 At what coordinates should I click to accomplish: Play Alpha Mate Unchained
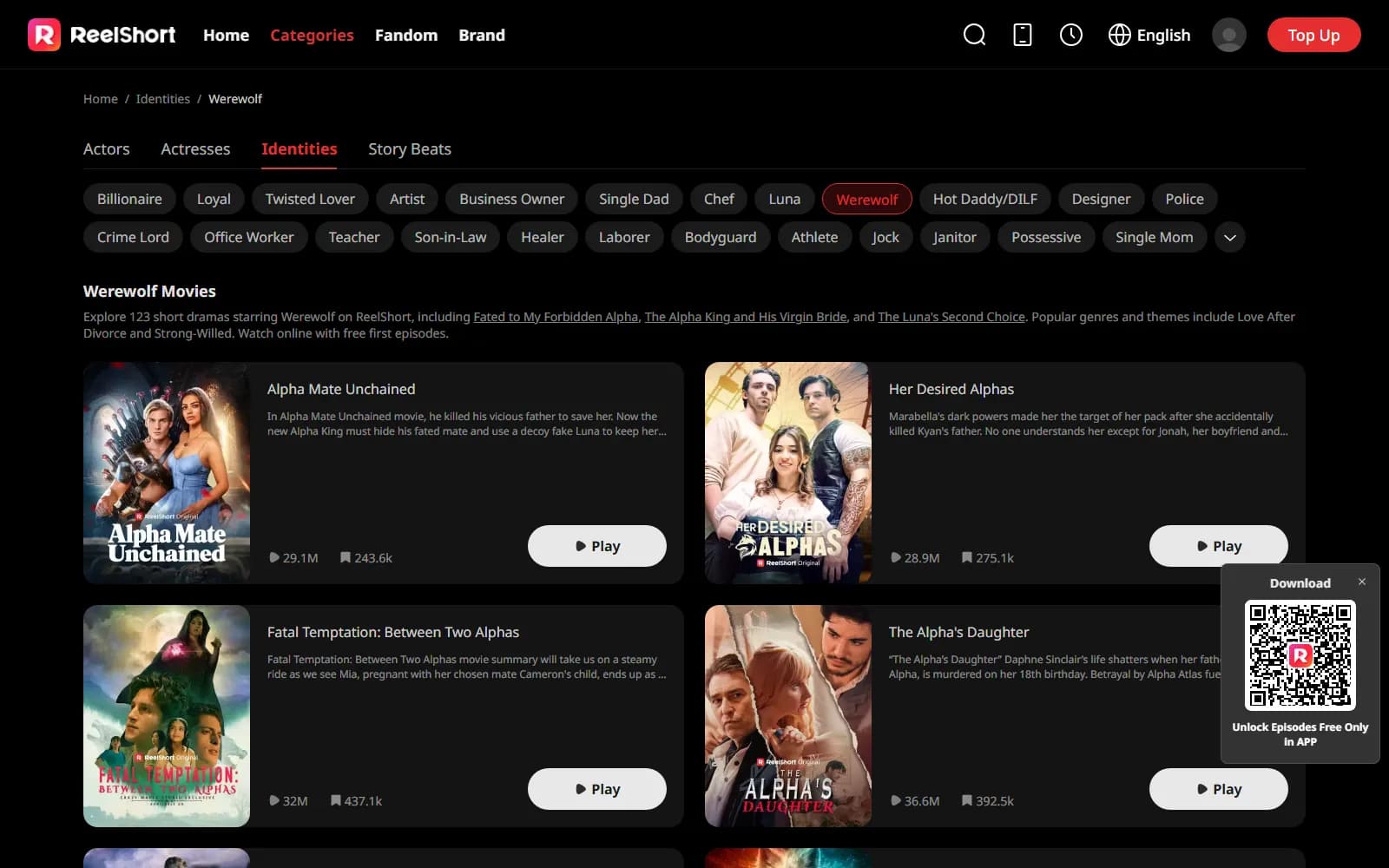(x=597, y=546)
